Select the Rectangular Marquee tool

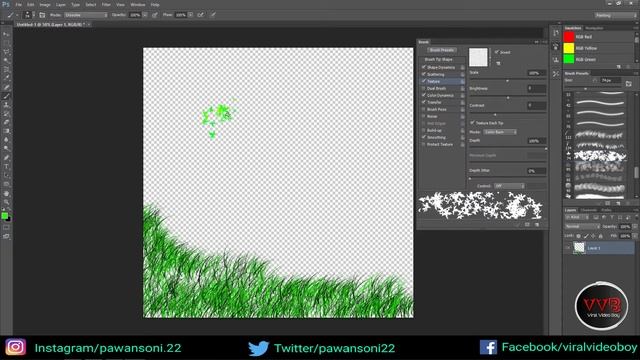pyautogui.click(x=6, y=43)
